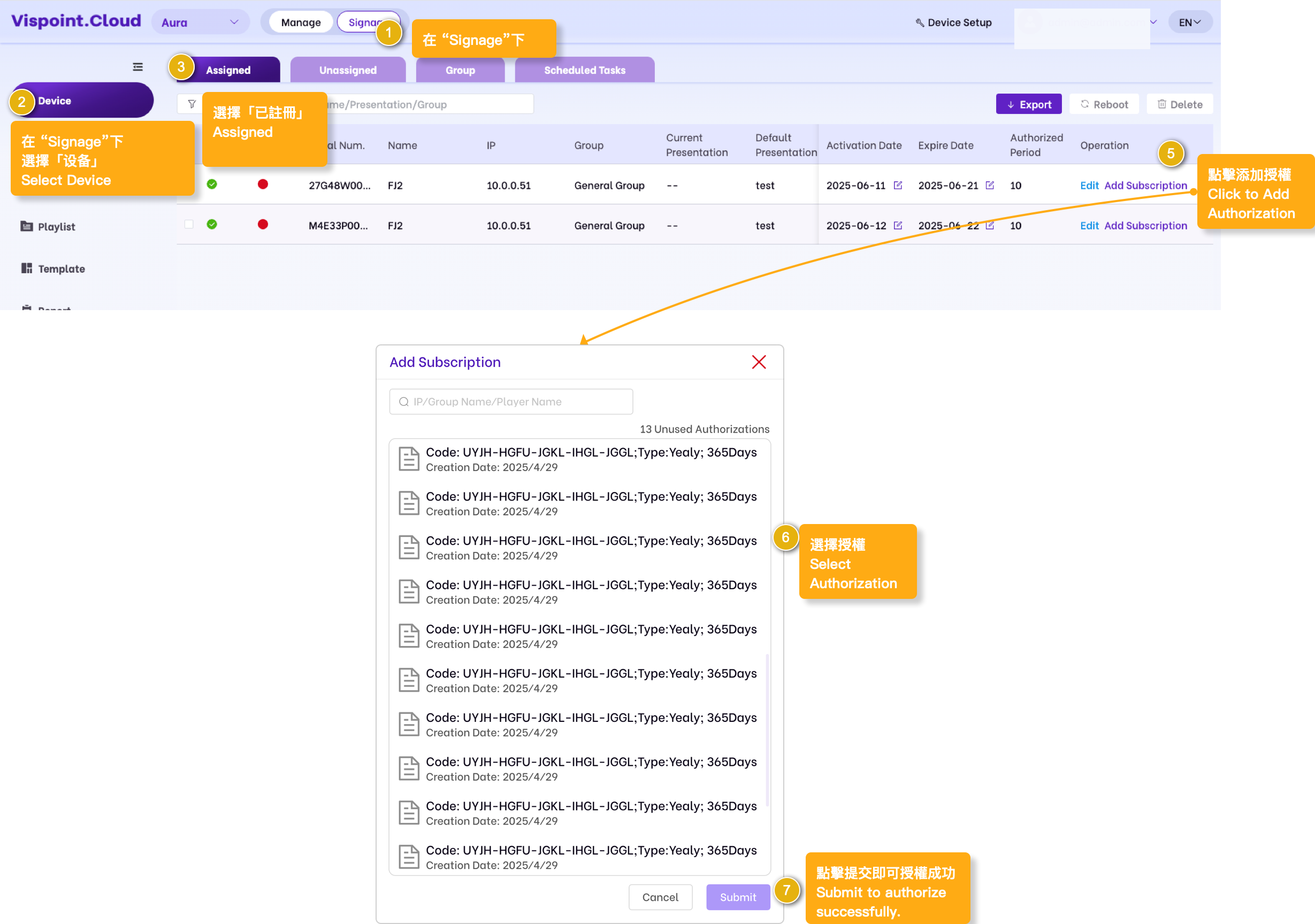
Task: Click the authorization list scrollbar
Action: tap(767, 730)
